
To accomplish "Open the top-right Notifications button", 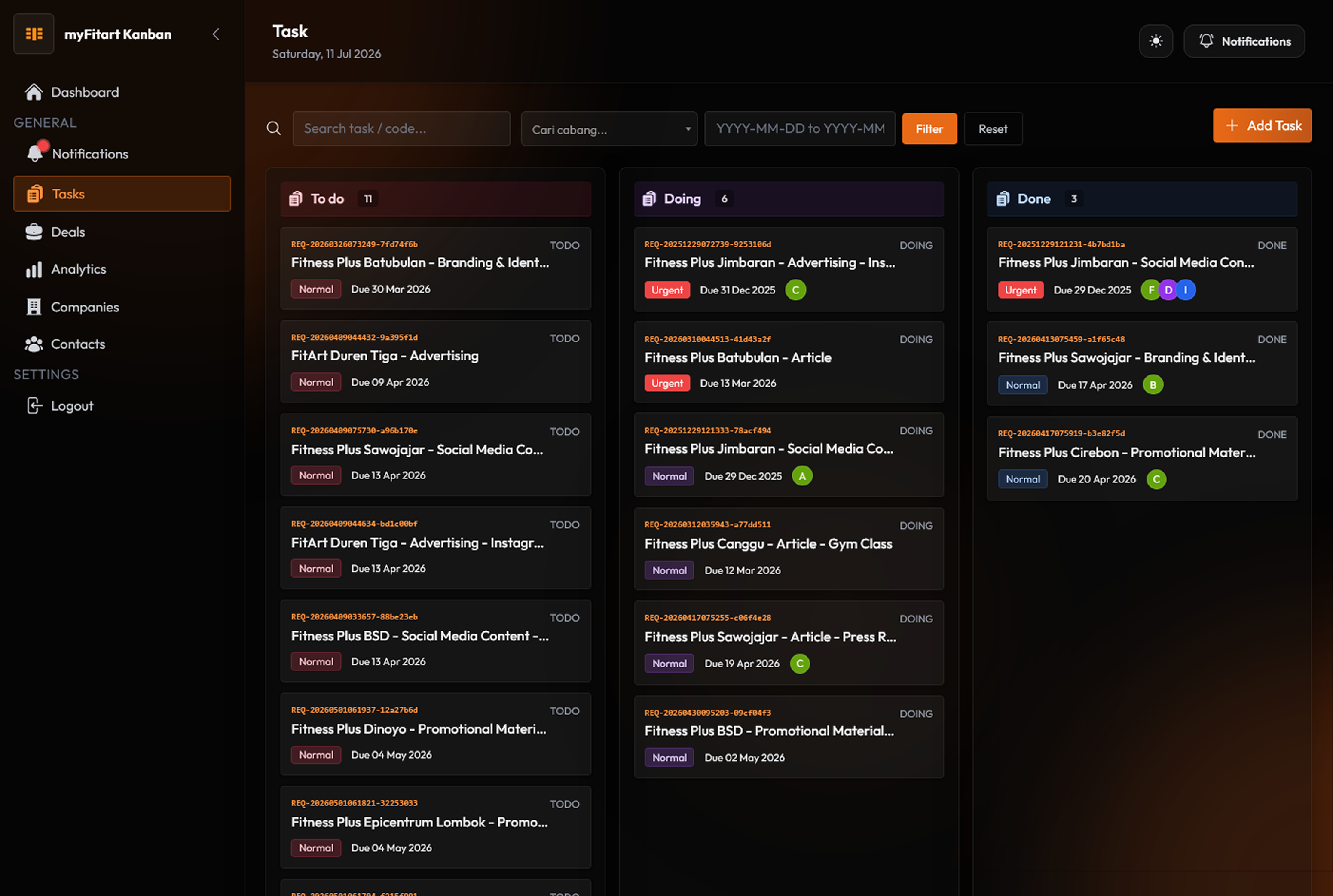I will pos(1244,41).
